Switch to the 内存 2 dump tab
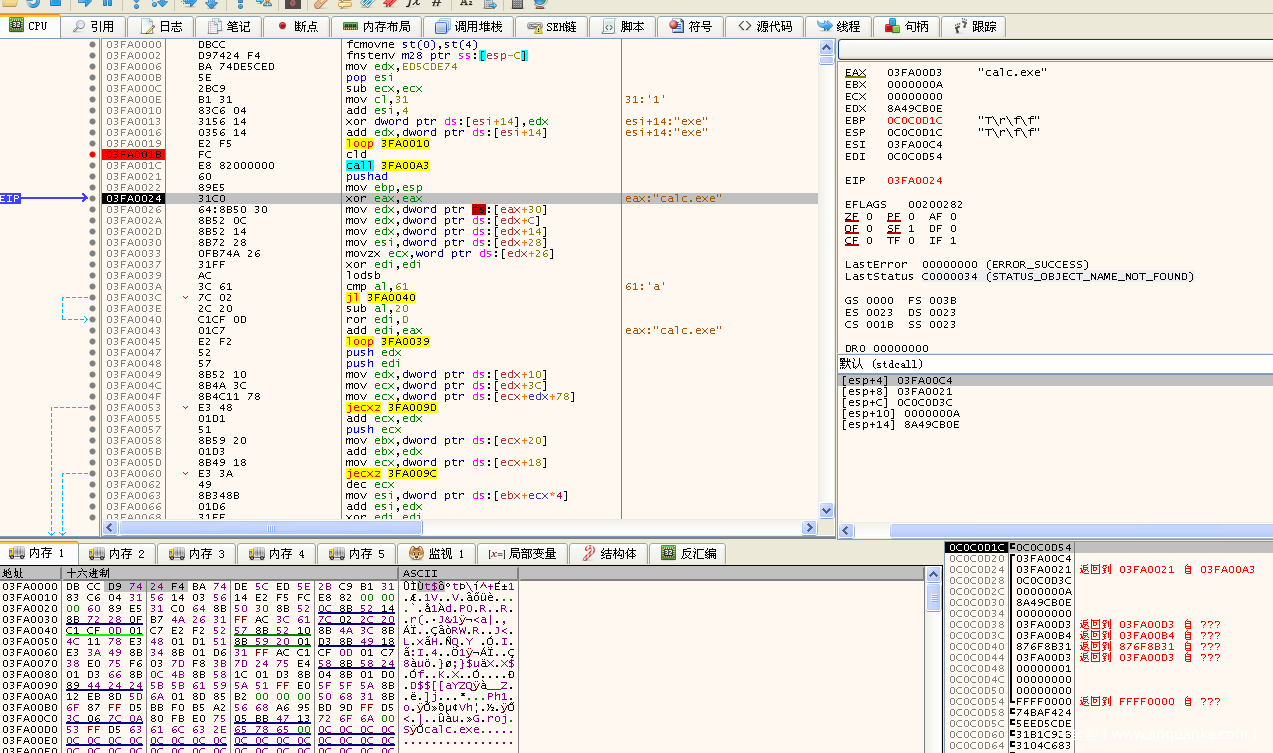The height and width of the screenshot is (753, 1273). 117,553
